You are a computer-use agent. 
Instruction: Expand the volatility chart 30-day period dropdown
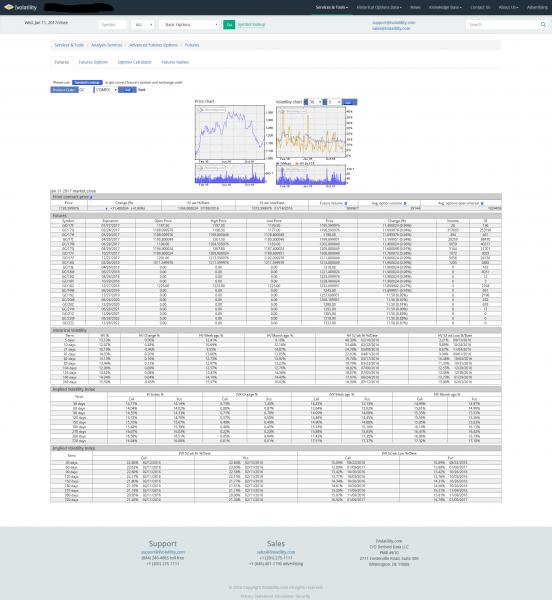[315, 102]
